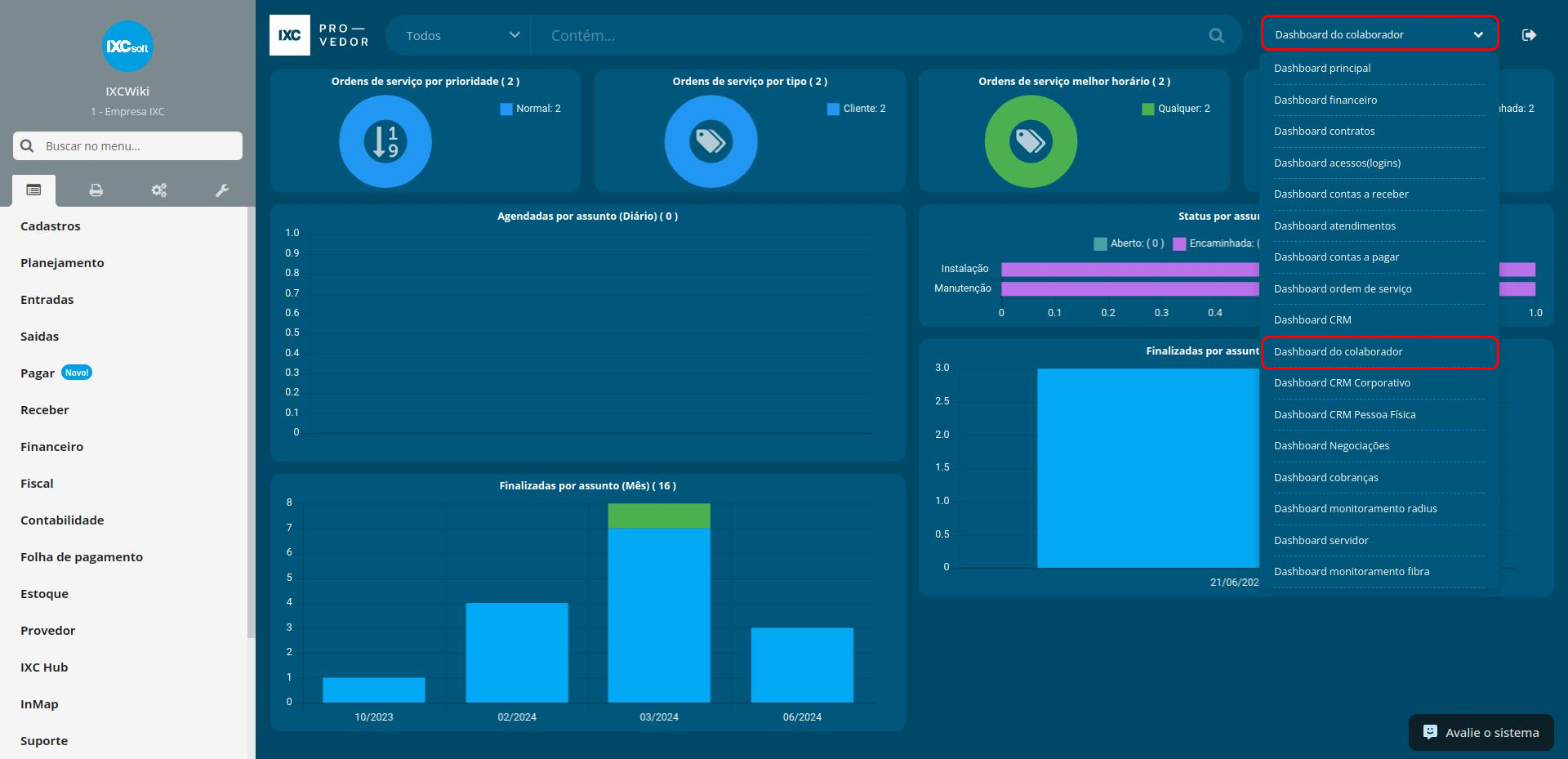Click the Avalie o sistema chat icon
The height and width of the screenshot is (759, 1568).
1430,732
